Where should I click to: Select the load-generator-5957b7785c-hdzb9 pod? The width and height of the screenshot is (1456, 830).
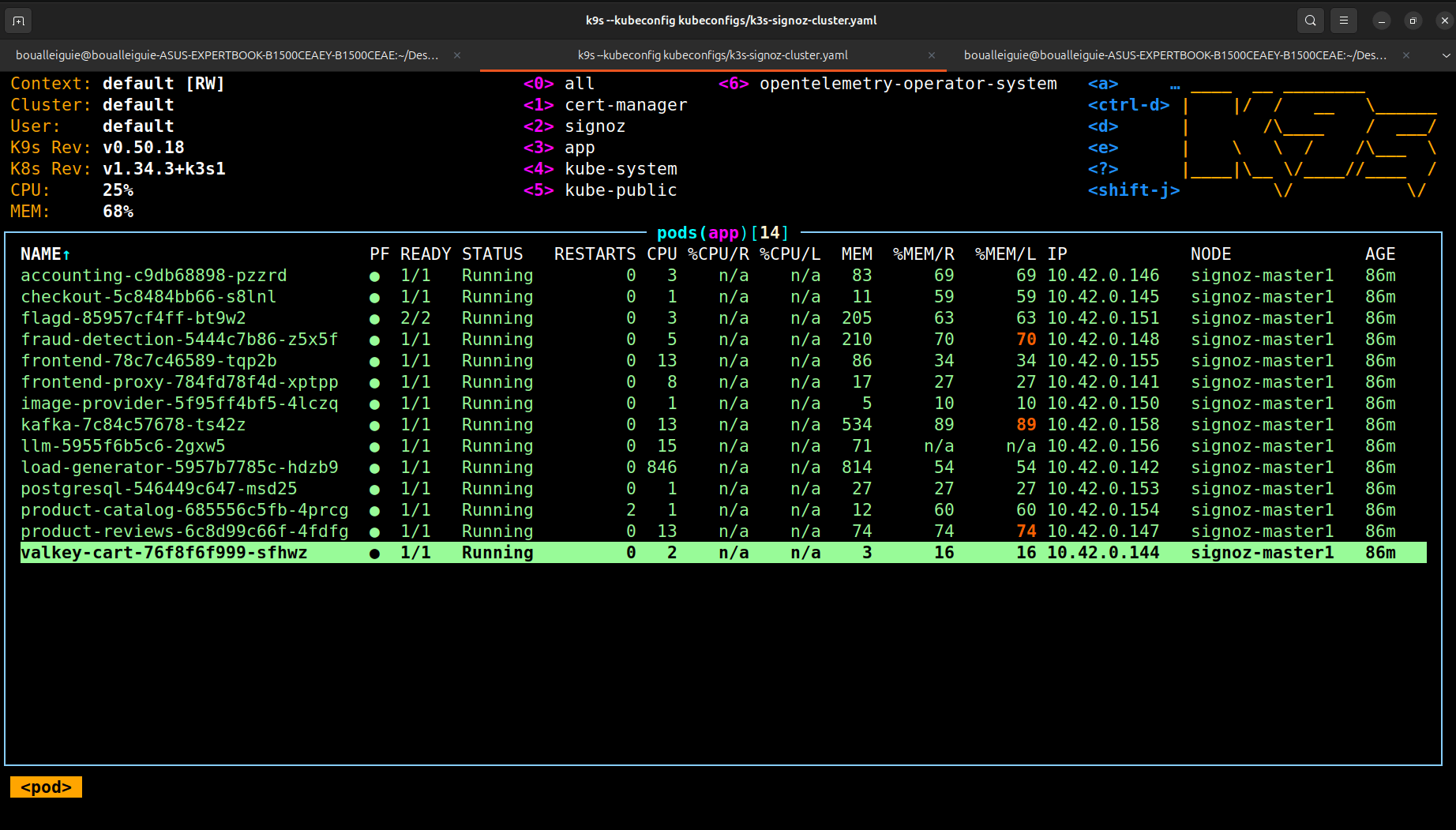click(x=723, y=468)
